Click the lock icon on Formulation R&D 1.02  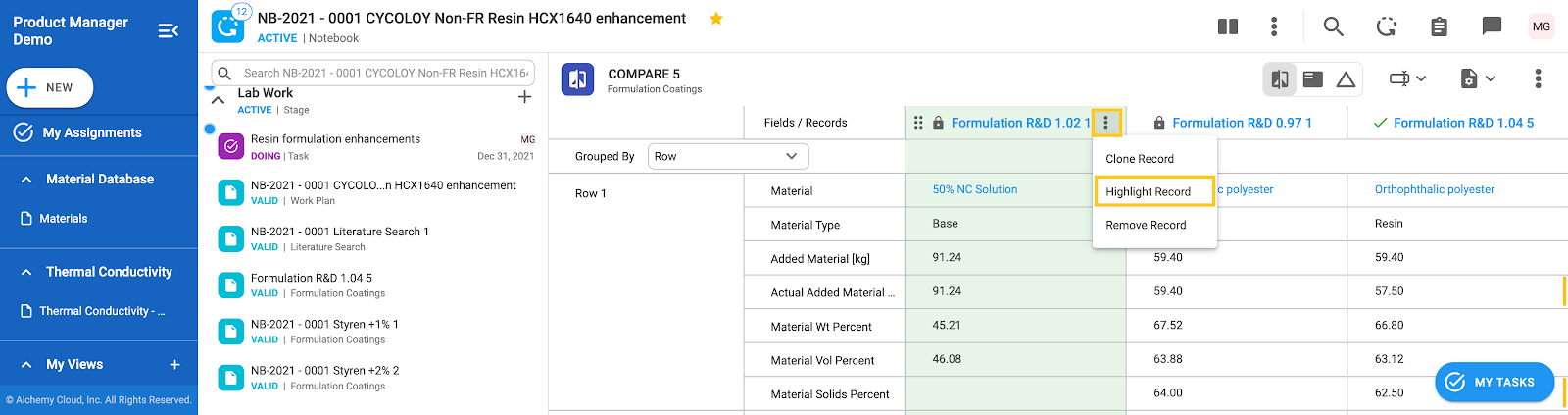[x=938, y=123]
